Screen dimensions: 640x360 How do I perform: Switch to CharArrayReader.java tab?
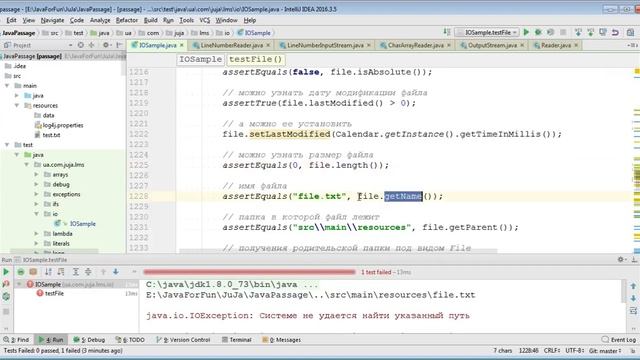[x=416, y=45]
